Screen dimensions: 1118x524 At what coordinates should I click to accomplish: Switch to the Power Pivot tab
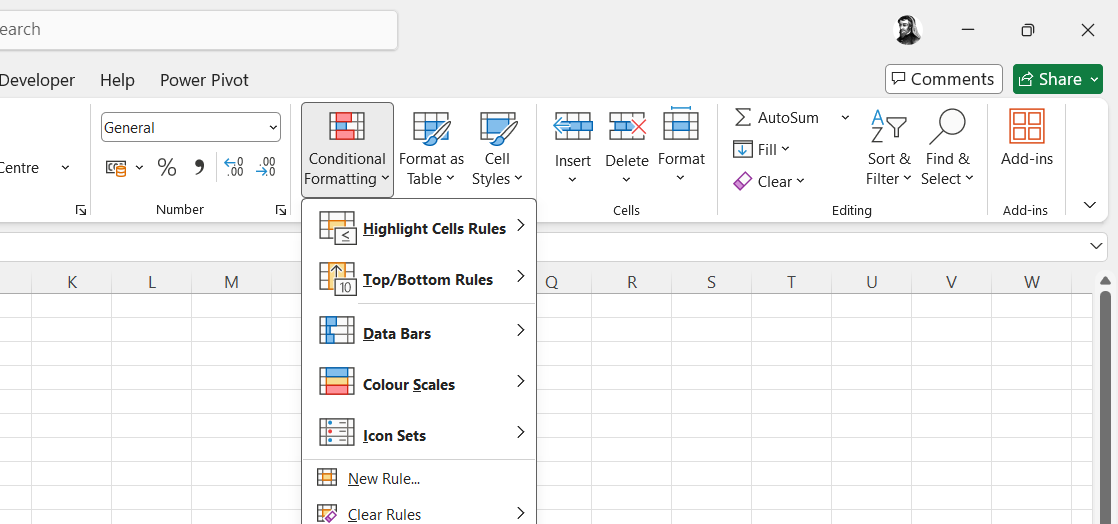click(204, 80)
